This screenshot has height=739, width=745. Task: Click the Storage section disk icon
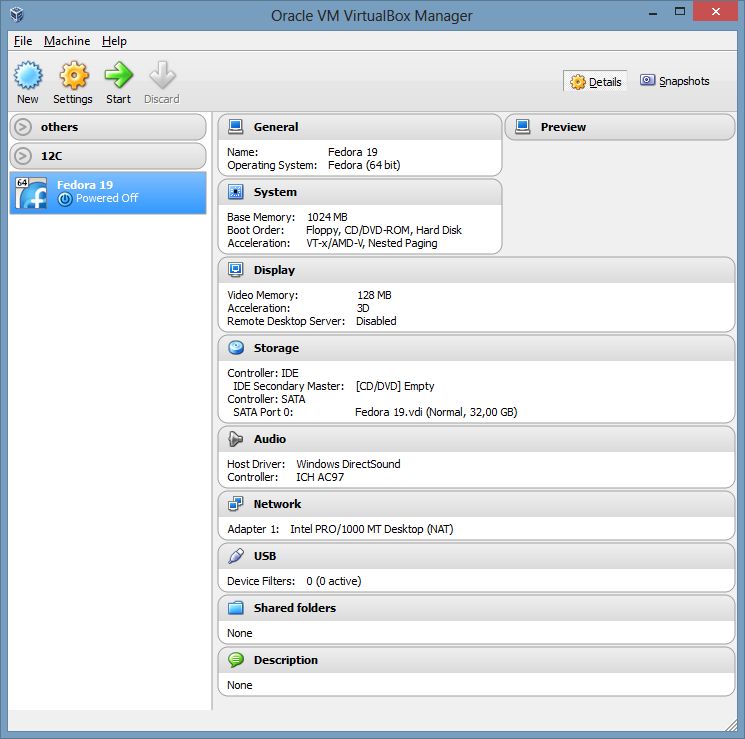[x=236, y=347]
